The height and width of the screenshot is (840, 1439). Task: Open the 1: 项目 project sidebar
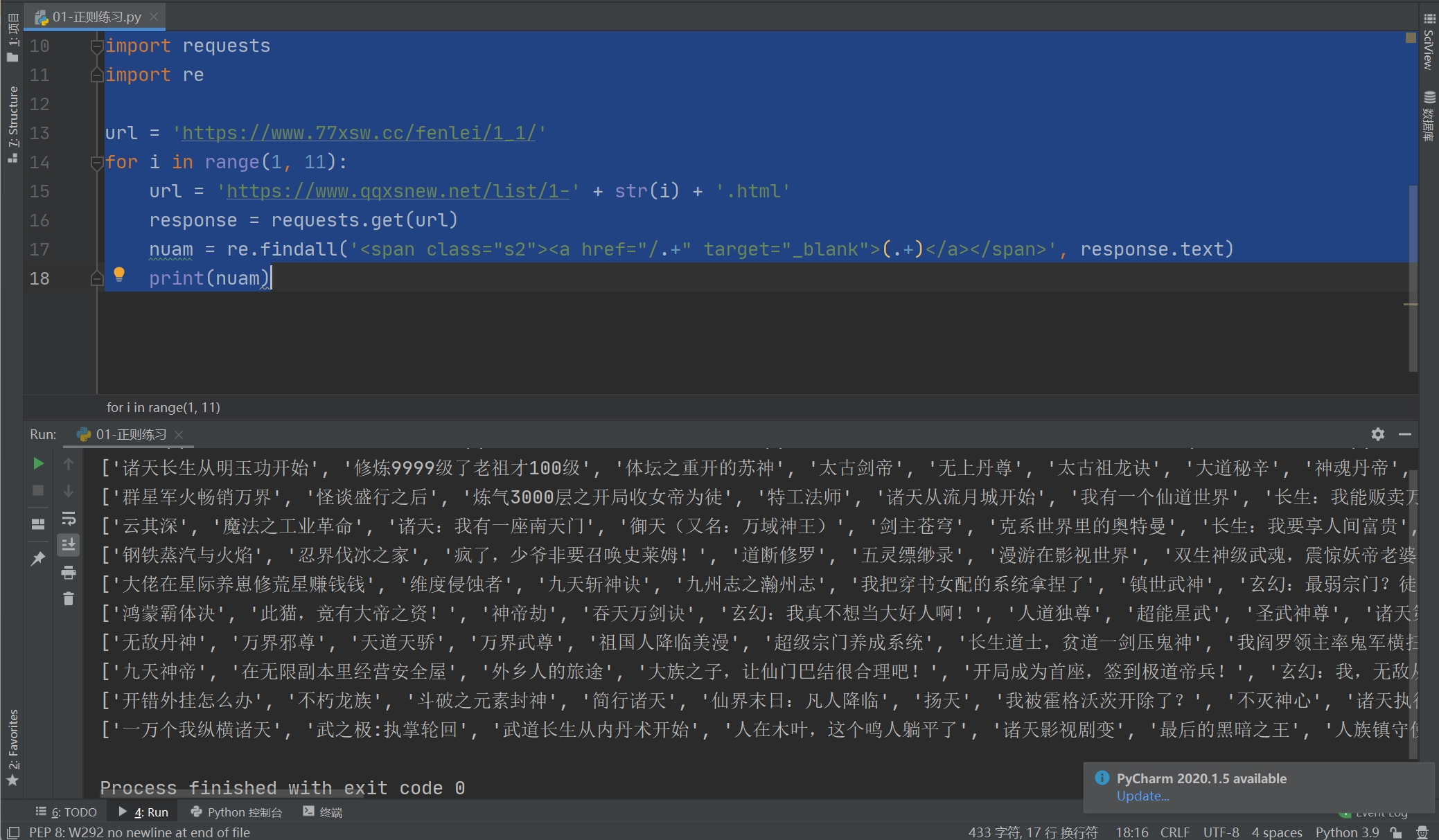[12, 38]
